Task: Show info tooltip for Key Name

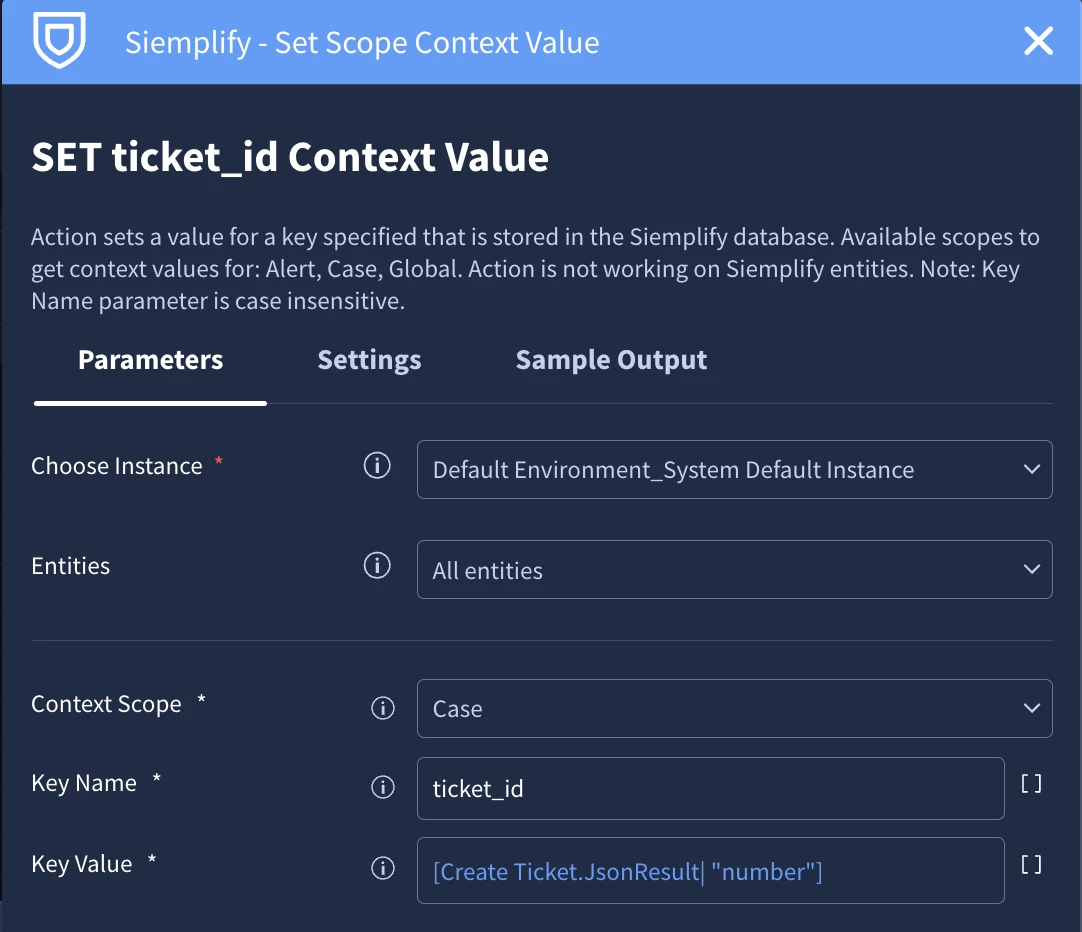Action: click(x=383, y=787)
